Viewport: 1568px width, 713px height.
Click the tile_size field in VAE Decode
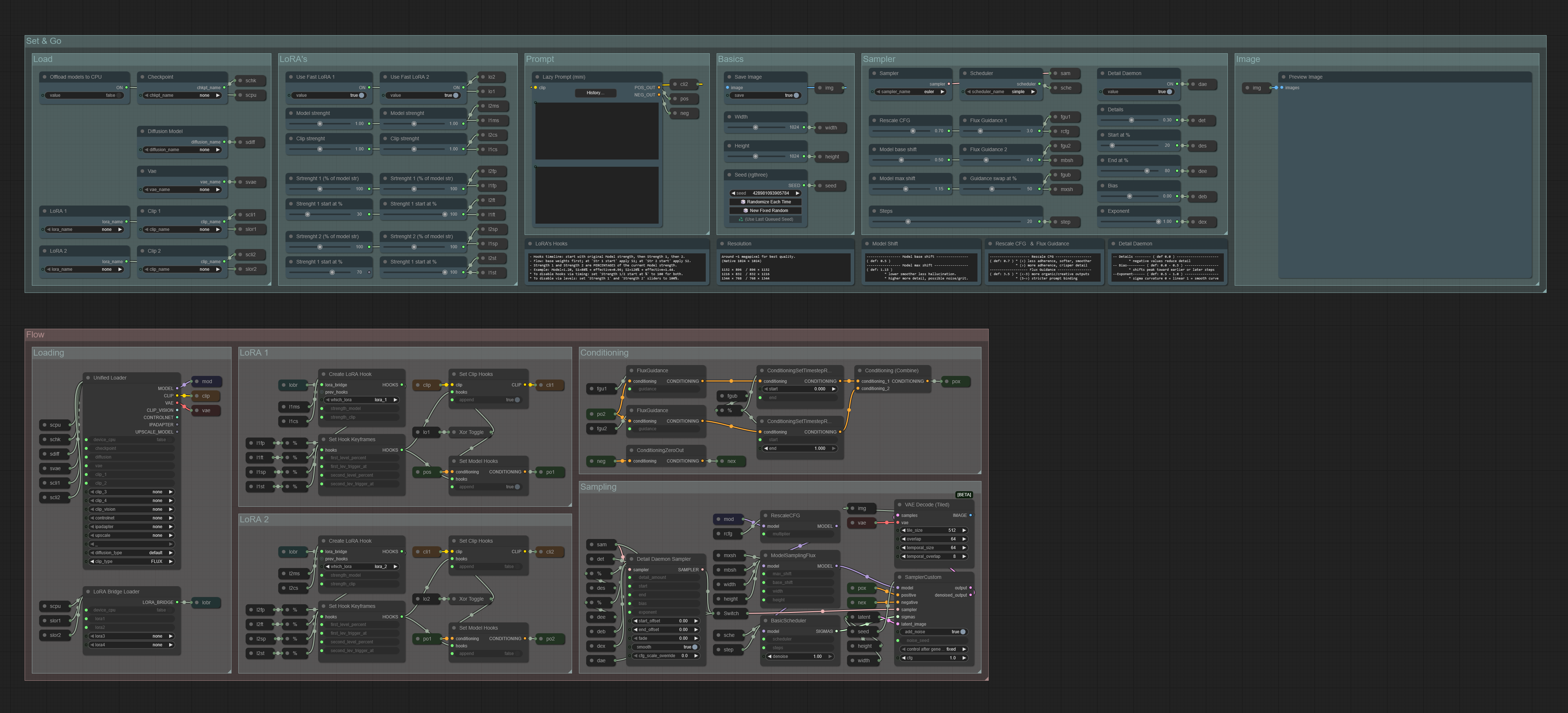pyautogui.click(x=934, y=531)
